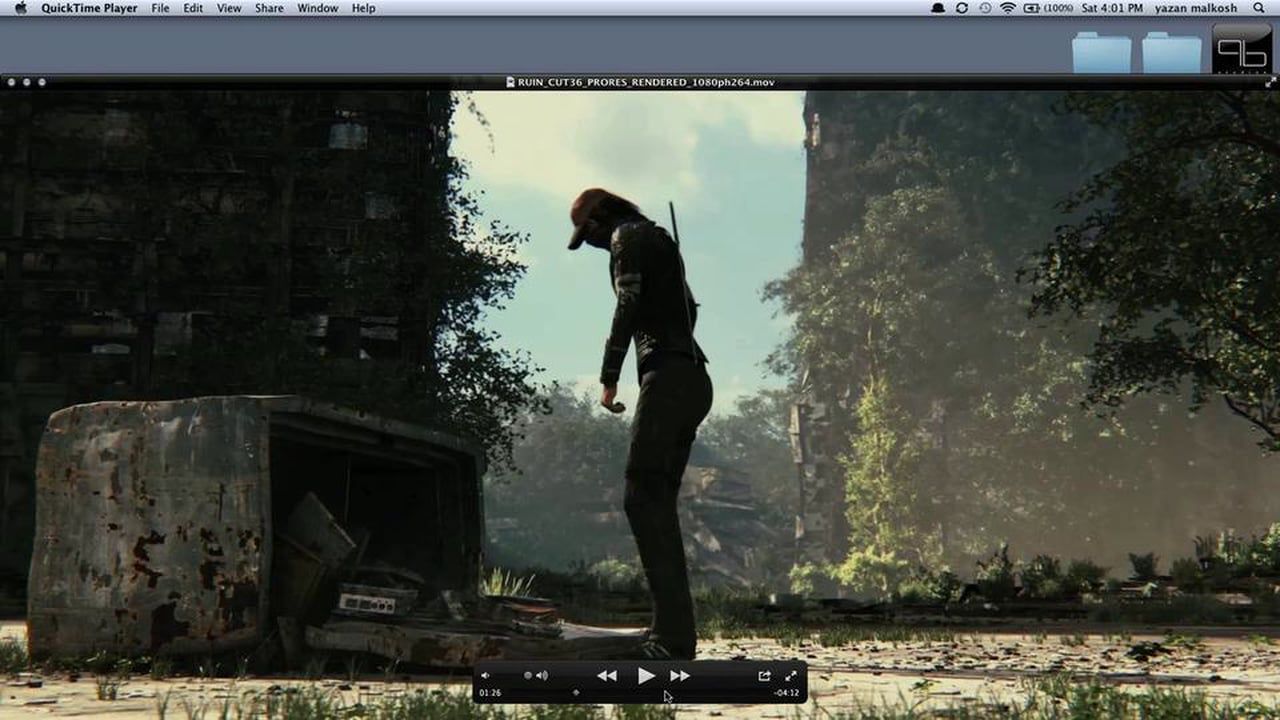
Task: Open the View menu
Action: pos(229,8)
